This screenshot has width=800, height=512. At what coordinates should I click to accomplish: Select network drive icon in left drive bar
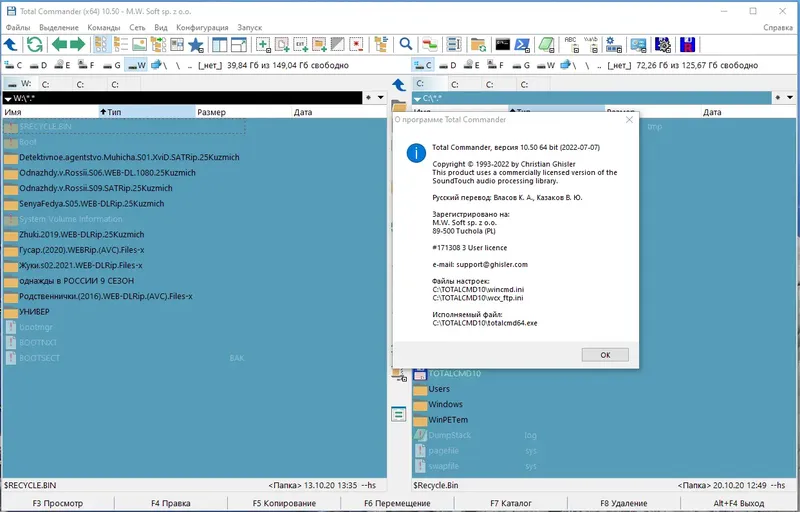point(158,65)
